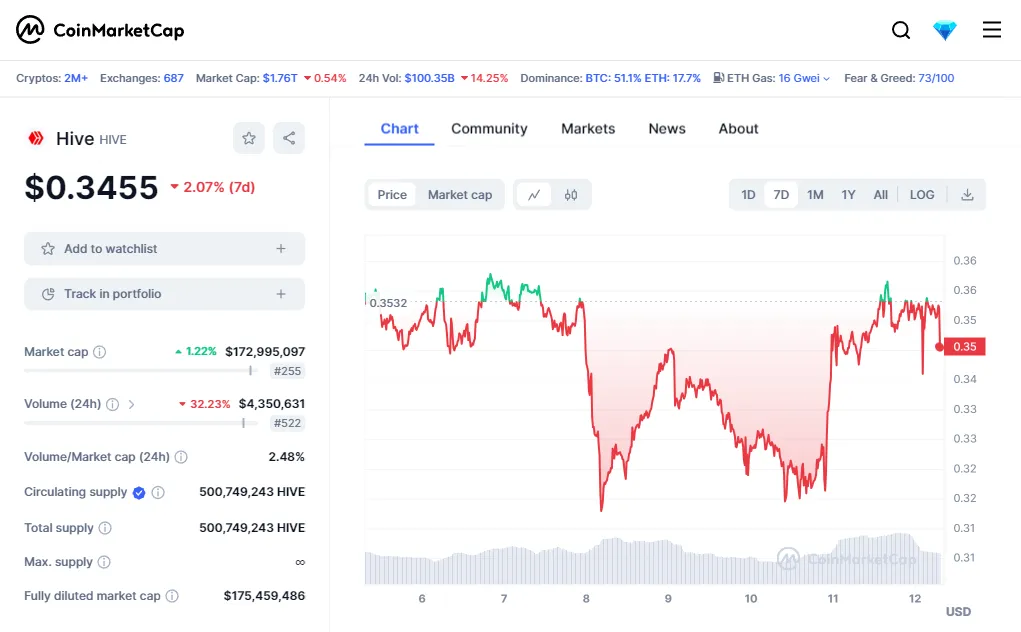The width and height of the screenshot is (1021, 632).
Task: Download chart data with the download icon
Action: coord(967,195)
